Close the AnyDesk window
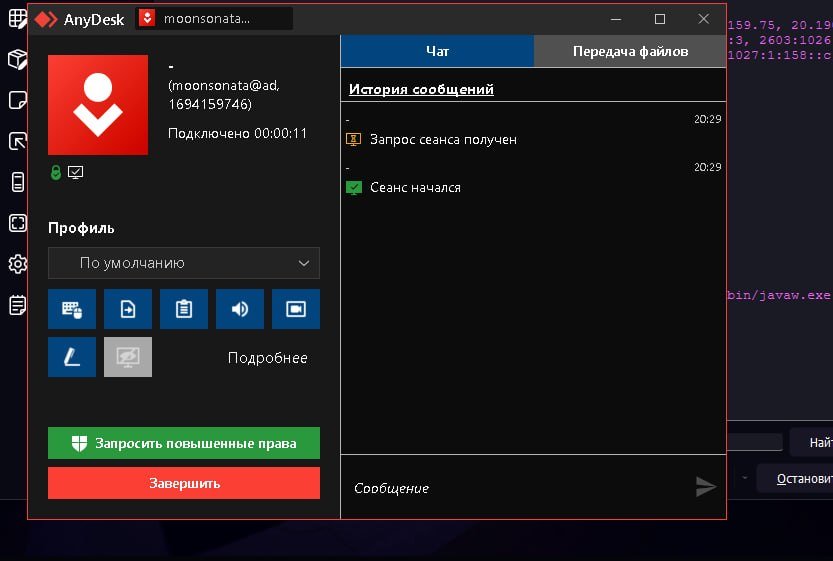 [x=703, y=19]
